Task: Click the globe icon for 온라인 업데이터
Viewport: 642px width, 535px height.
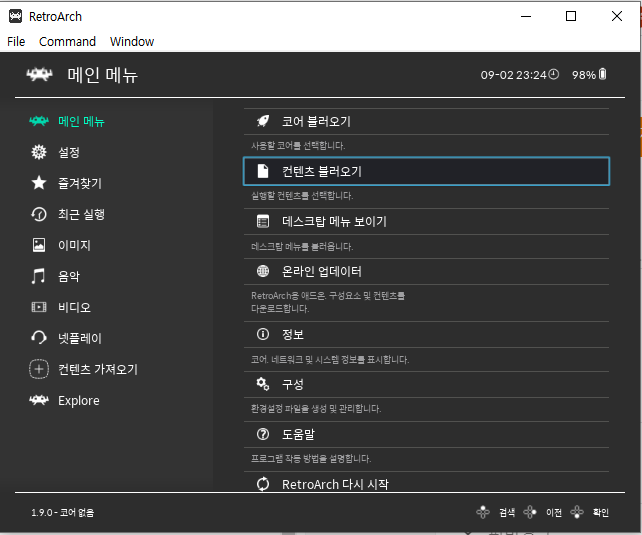Action: coord(263,271)
